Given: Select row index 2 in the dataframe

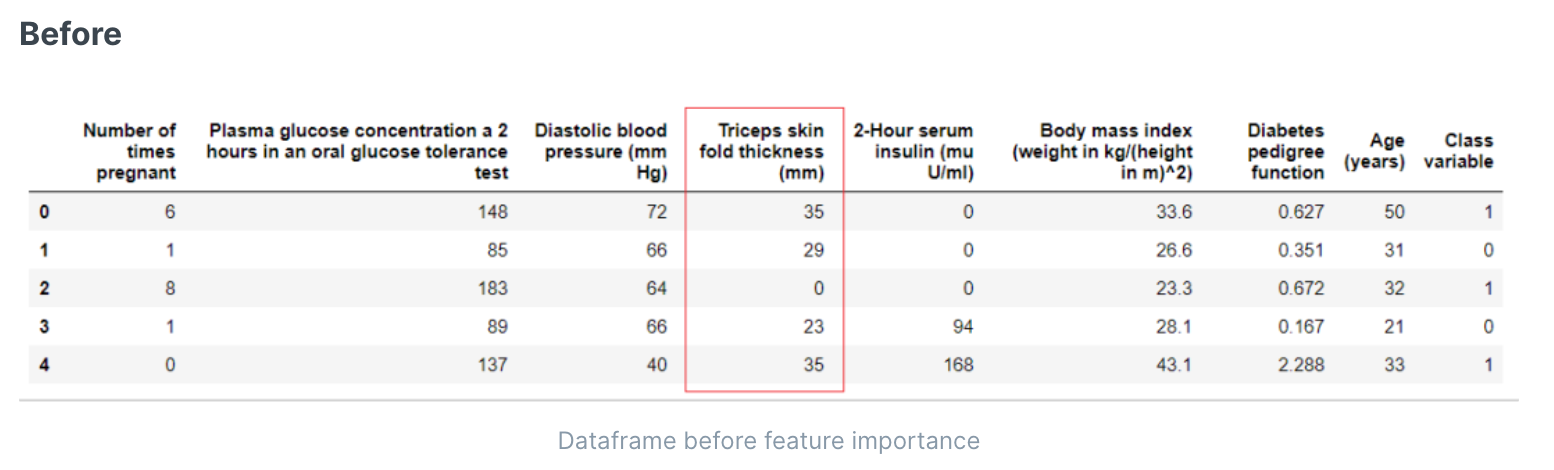Looking at the screenshot, I should [44, 289].
